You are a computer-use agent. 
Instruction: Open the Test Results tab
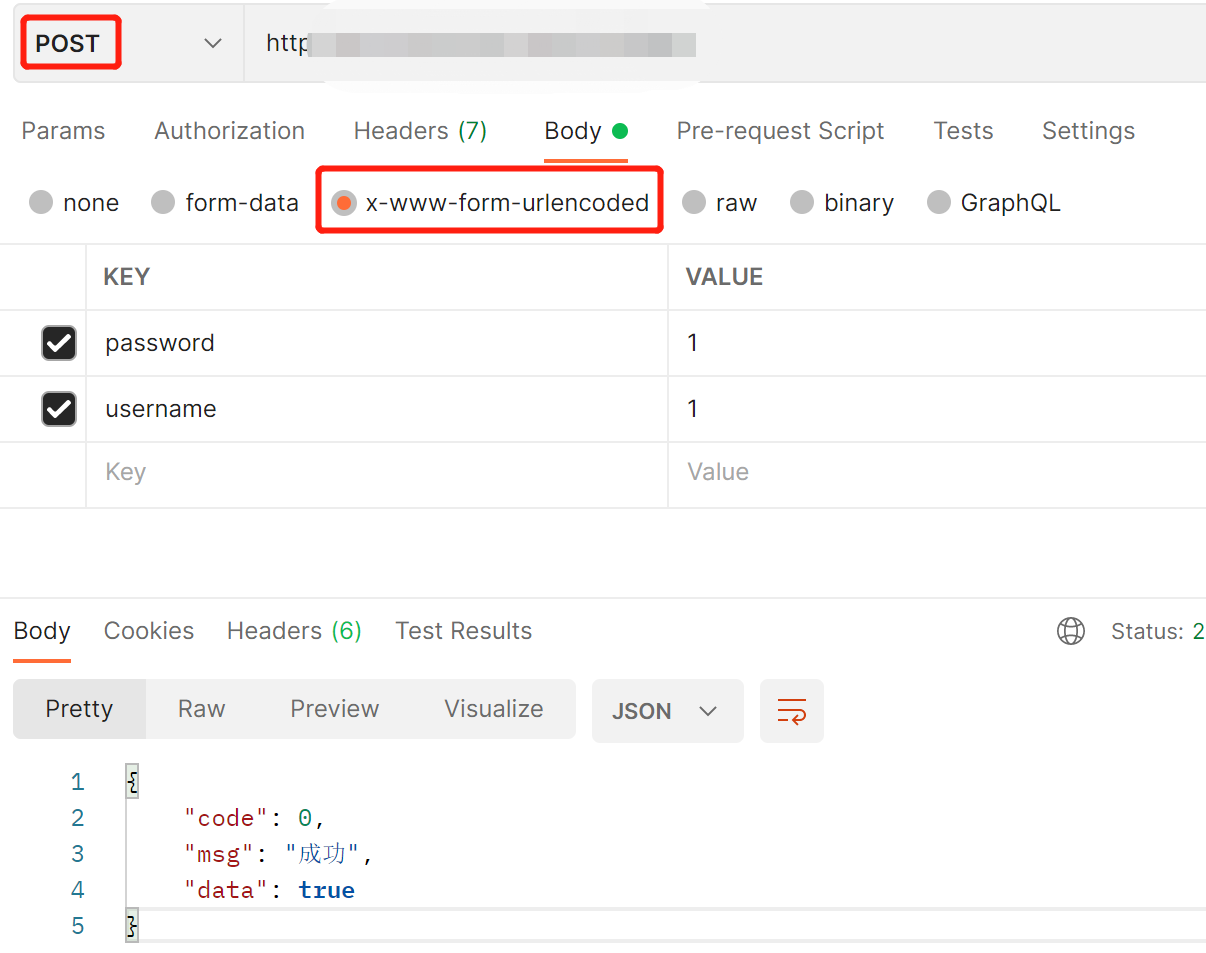point(463,631)
